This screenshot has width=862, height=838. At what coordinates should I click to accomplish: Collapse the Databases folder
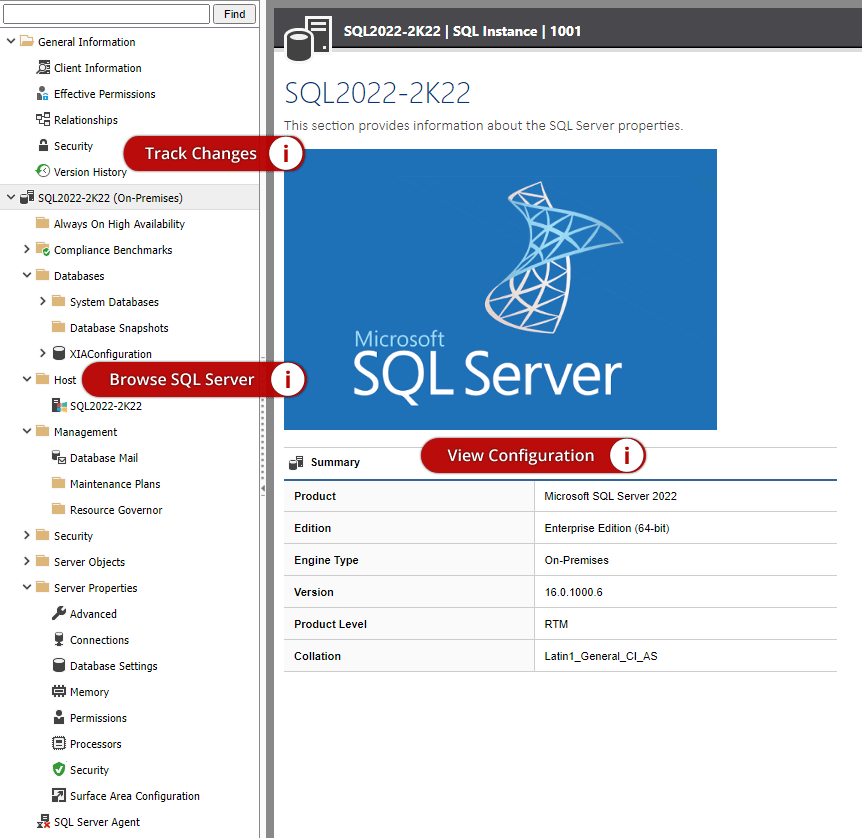[26, 274]
